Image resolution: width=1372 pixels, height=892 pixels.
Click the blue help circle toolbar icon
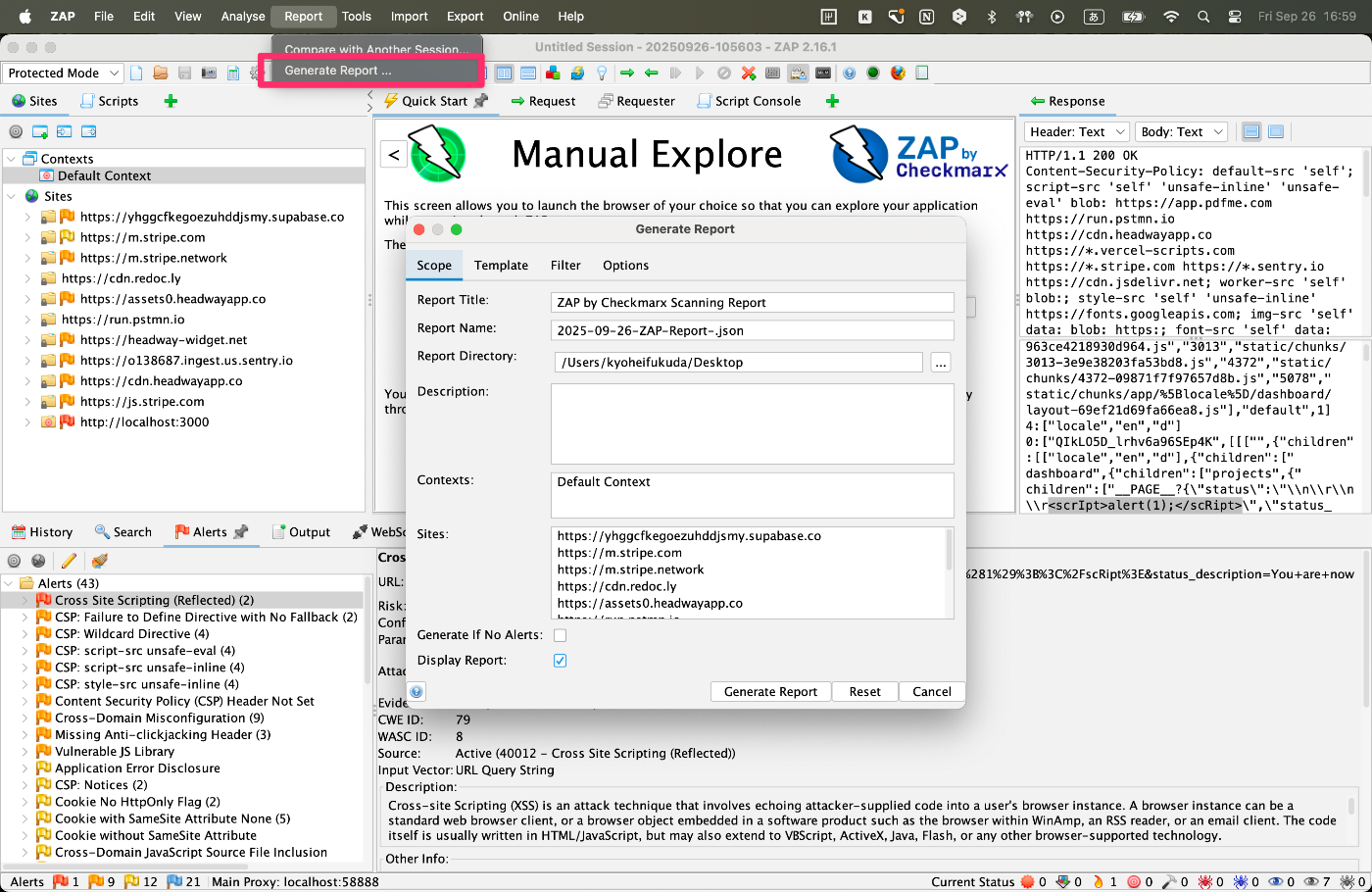pos(849,73)
